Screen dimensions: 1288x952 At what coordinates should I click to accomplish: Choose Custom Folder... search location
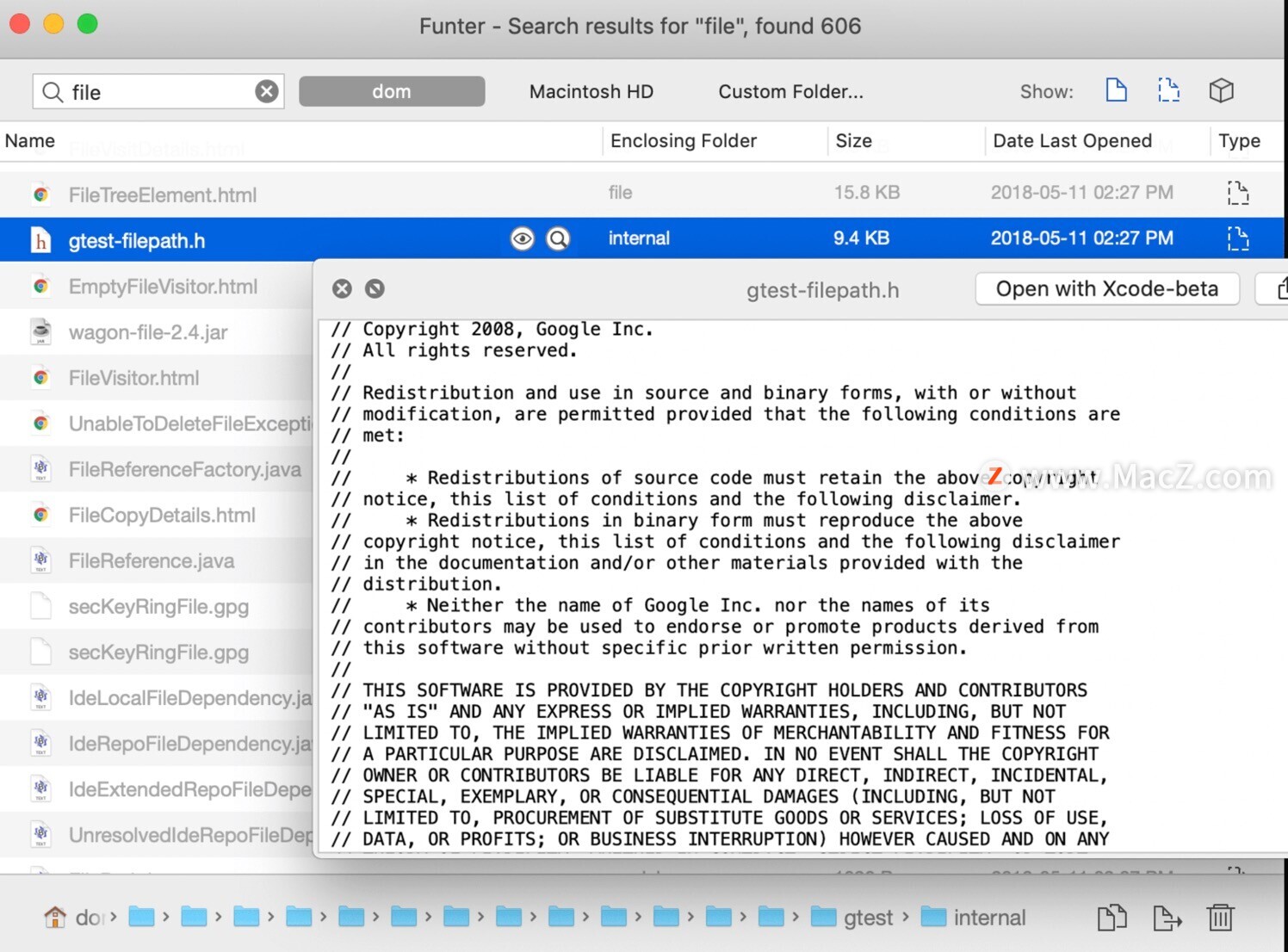[x=790, y=91]
